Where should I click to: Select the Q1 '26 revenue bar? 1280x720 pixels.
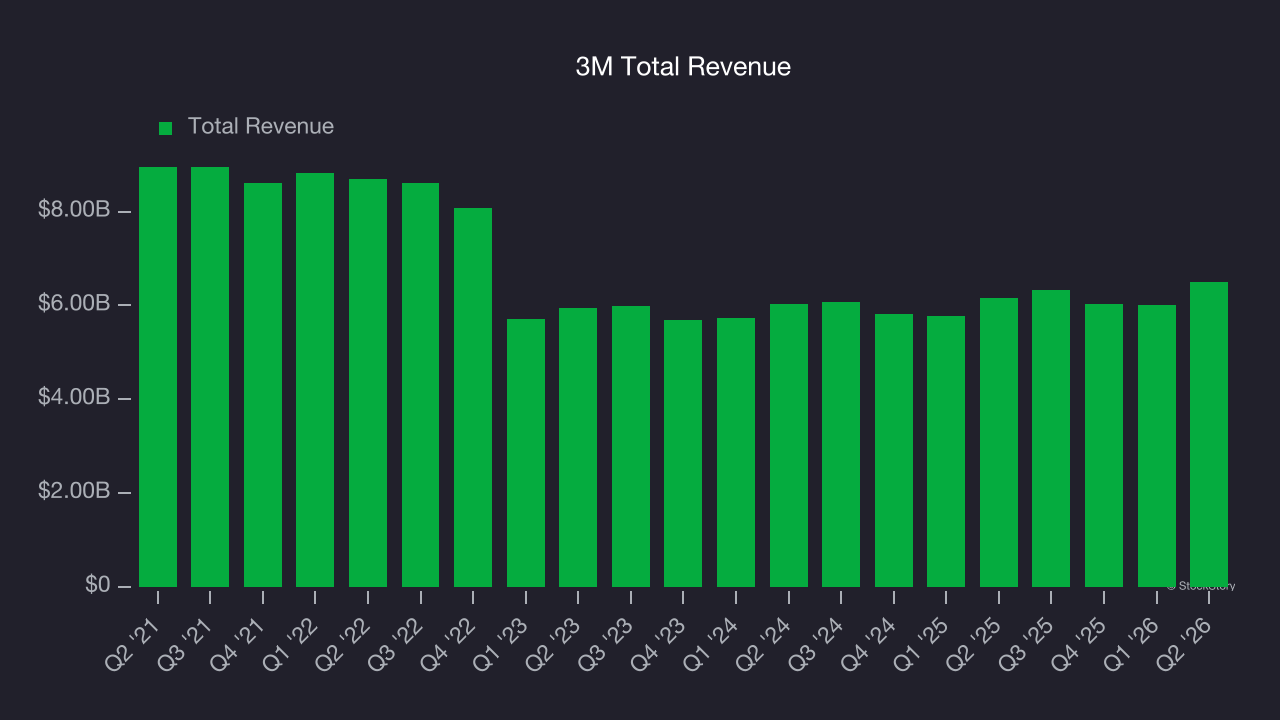1157,446
